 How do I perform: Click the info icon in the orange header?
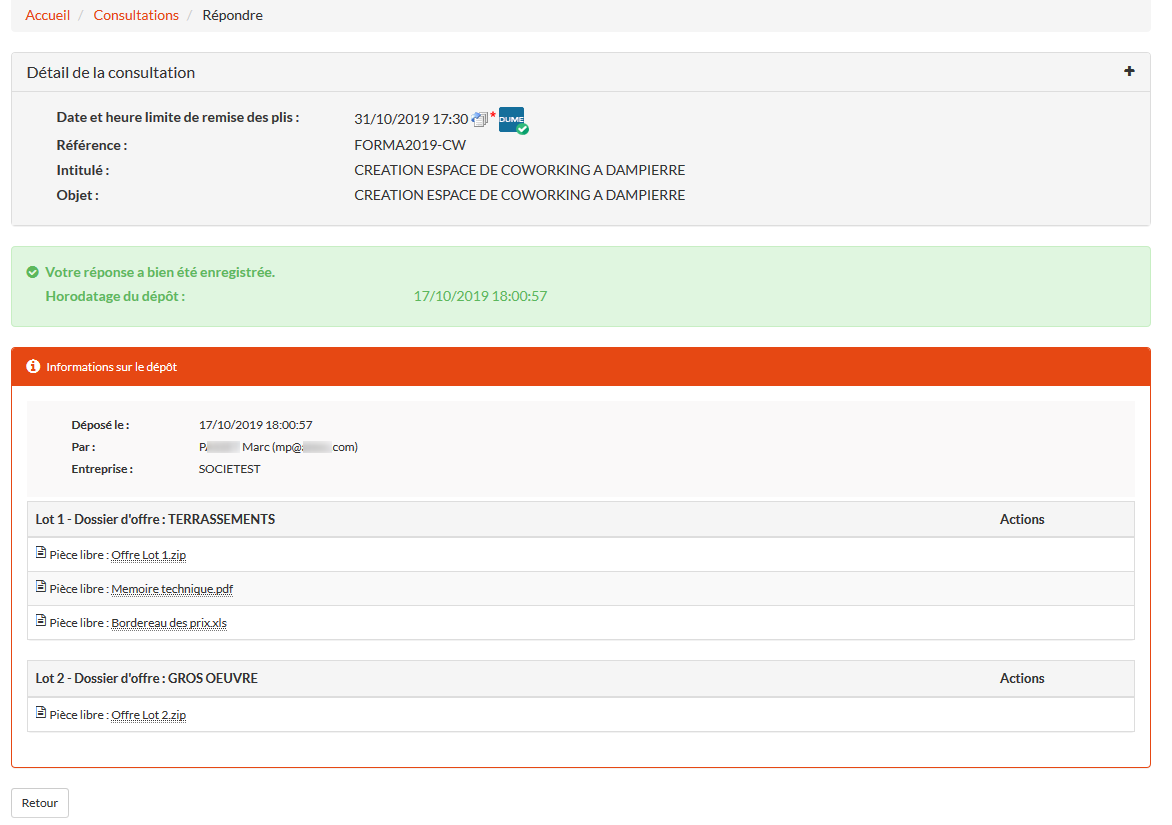point(33,367)
